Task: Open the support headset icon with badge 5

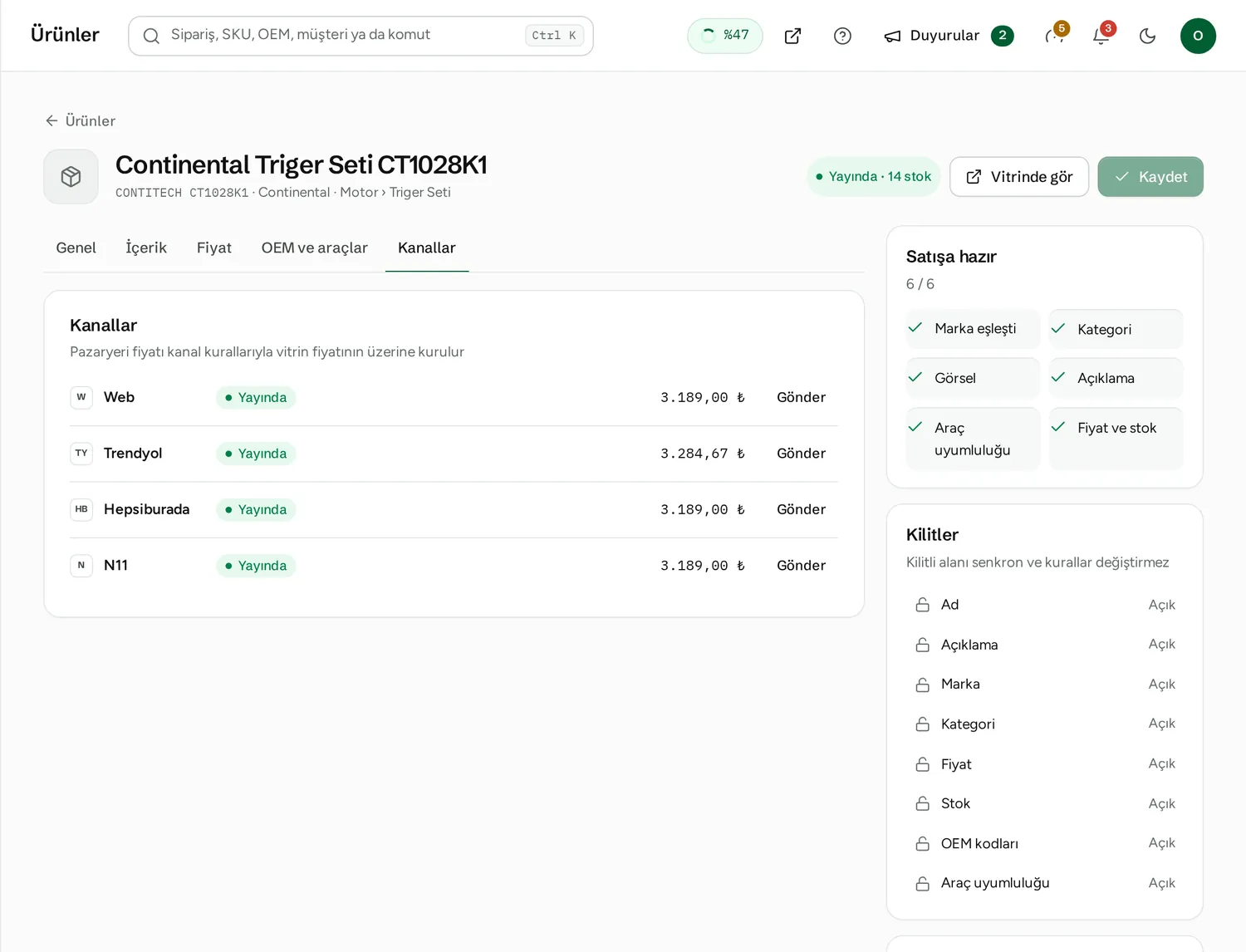Action: (1055, 36)
